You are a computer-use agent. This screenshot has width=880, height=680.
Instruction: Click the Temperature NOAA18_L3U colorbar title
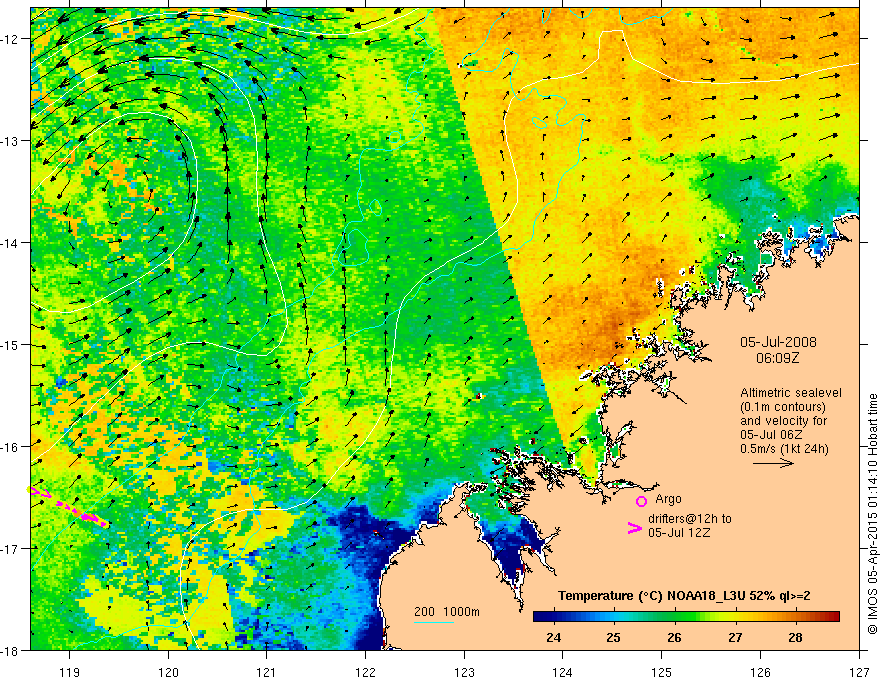click(684, 596)
